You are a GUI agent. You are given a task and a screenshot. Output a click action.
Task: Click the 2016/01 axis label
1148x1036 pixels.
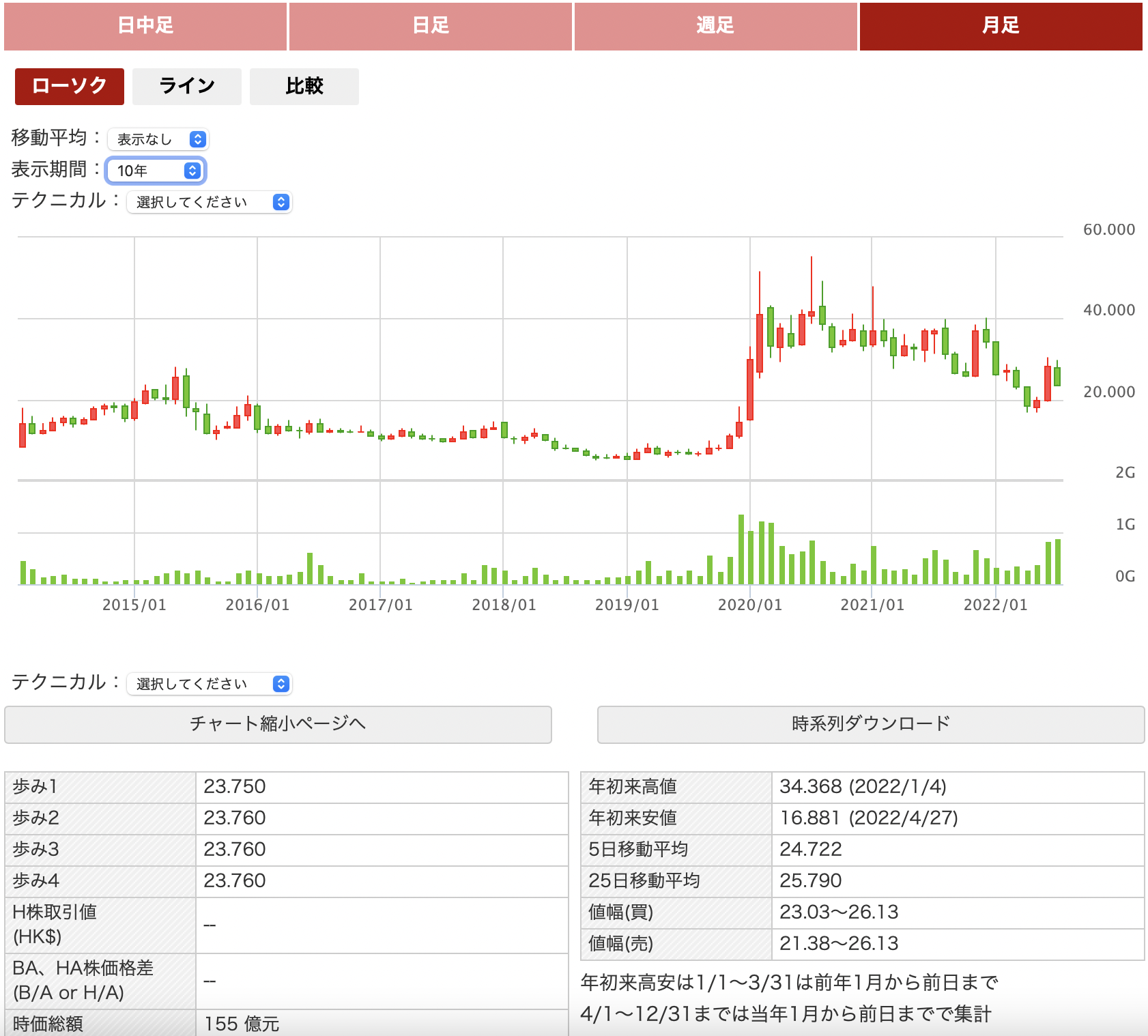pyautogui.click(x=258, y=605)
